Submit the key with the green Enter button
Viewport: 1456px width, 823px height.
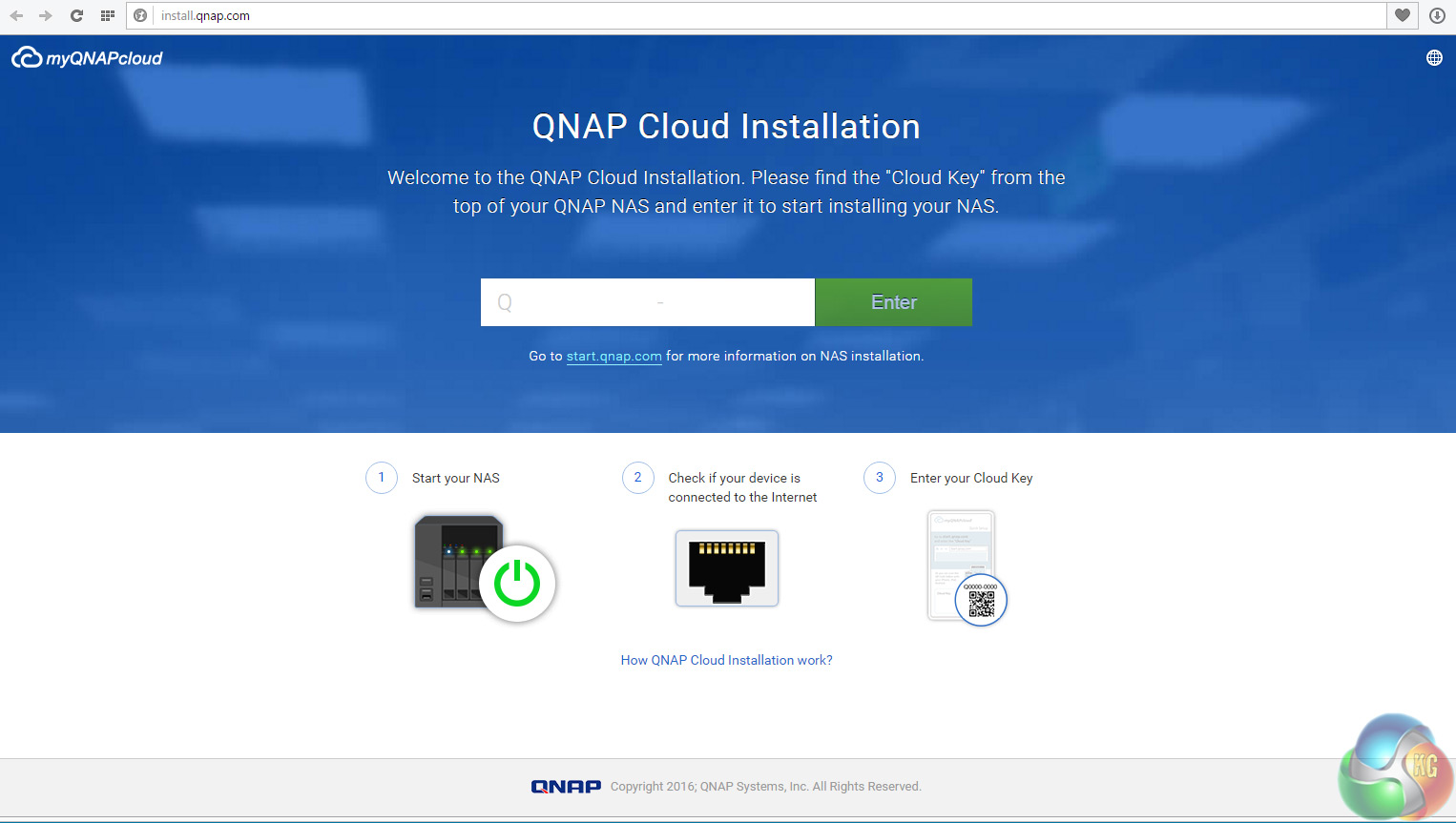tap(894, 302)
